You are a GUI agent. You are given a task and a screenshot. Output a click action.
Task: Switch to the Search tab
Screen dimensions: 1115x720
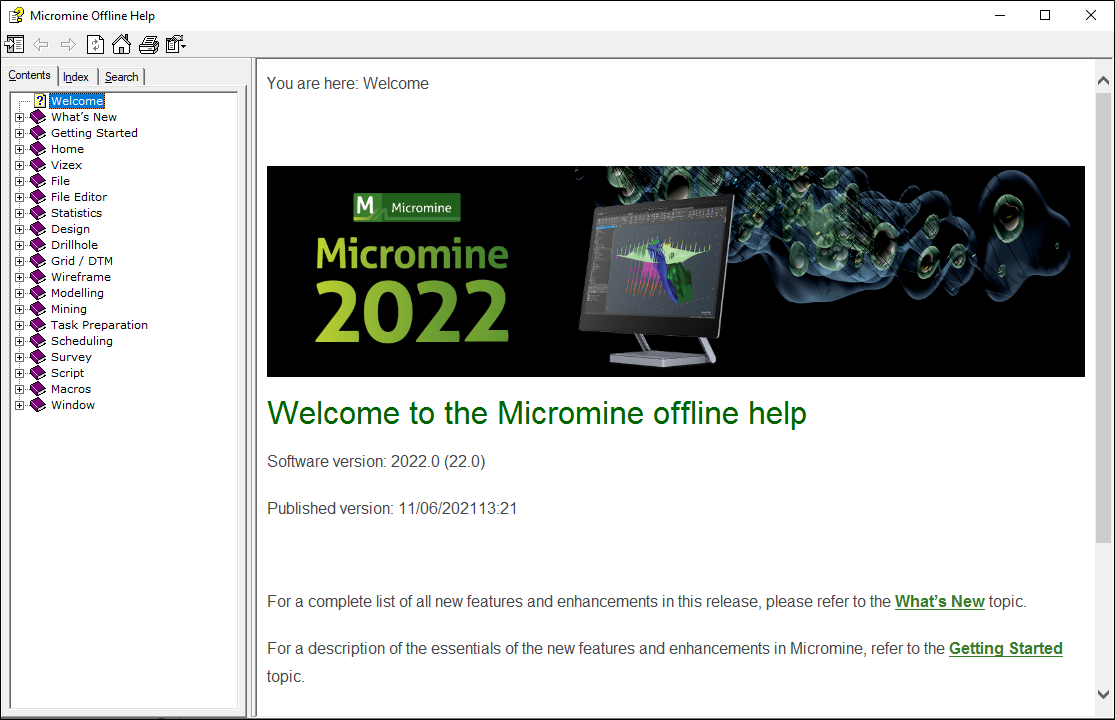[x=121, y=76]
